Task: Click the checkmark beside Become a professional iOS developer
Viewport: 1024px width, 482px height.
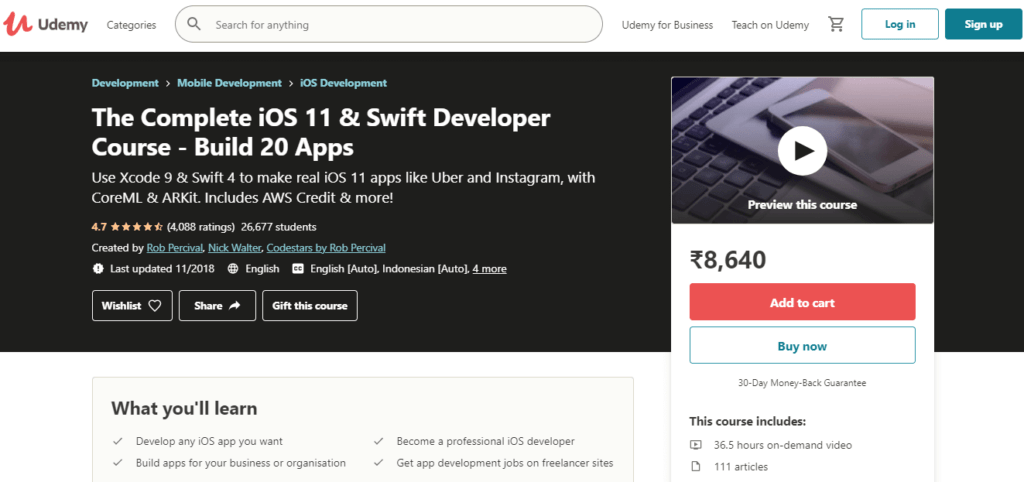Action: click(x=378, y=442)
